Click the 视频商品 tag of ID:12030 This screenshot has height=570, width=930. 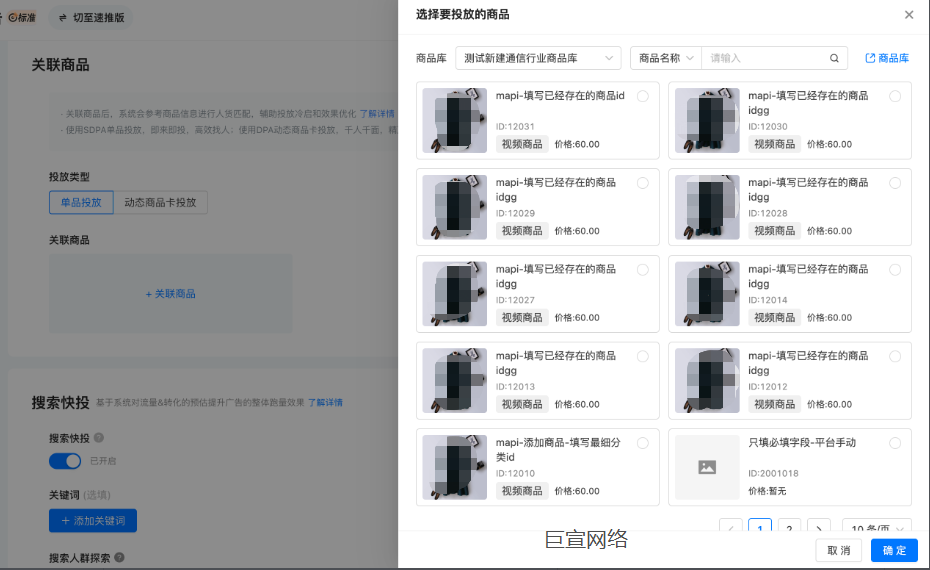tap(774, 144)
